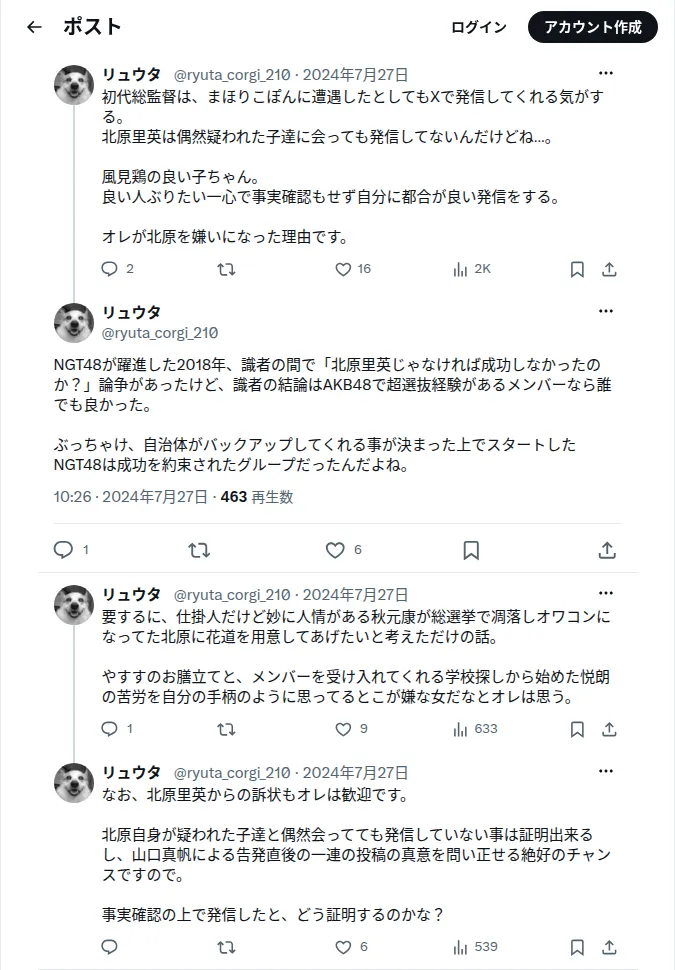Reply to the first post with 2 replies
675x970 pixels.
point(118,269)
